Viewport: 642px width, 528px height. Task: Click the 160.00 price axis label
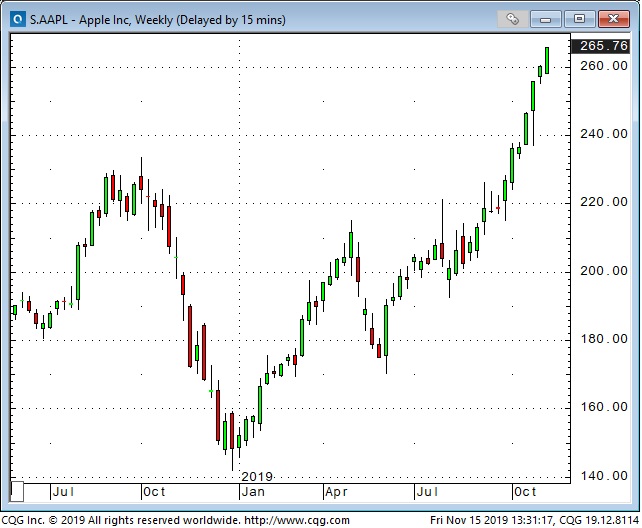tap(604, 406)
